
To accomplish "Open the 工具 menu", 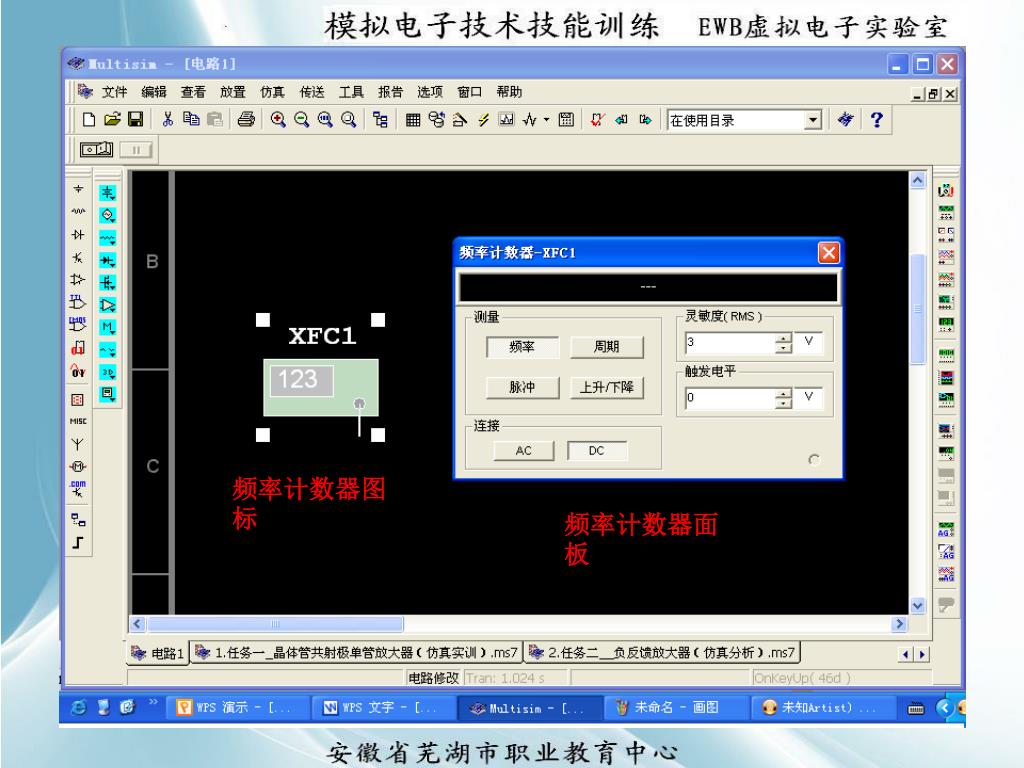I will pos(351,92).
